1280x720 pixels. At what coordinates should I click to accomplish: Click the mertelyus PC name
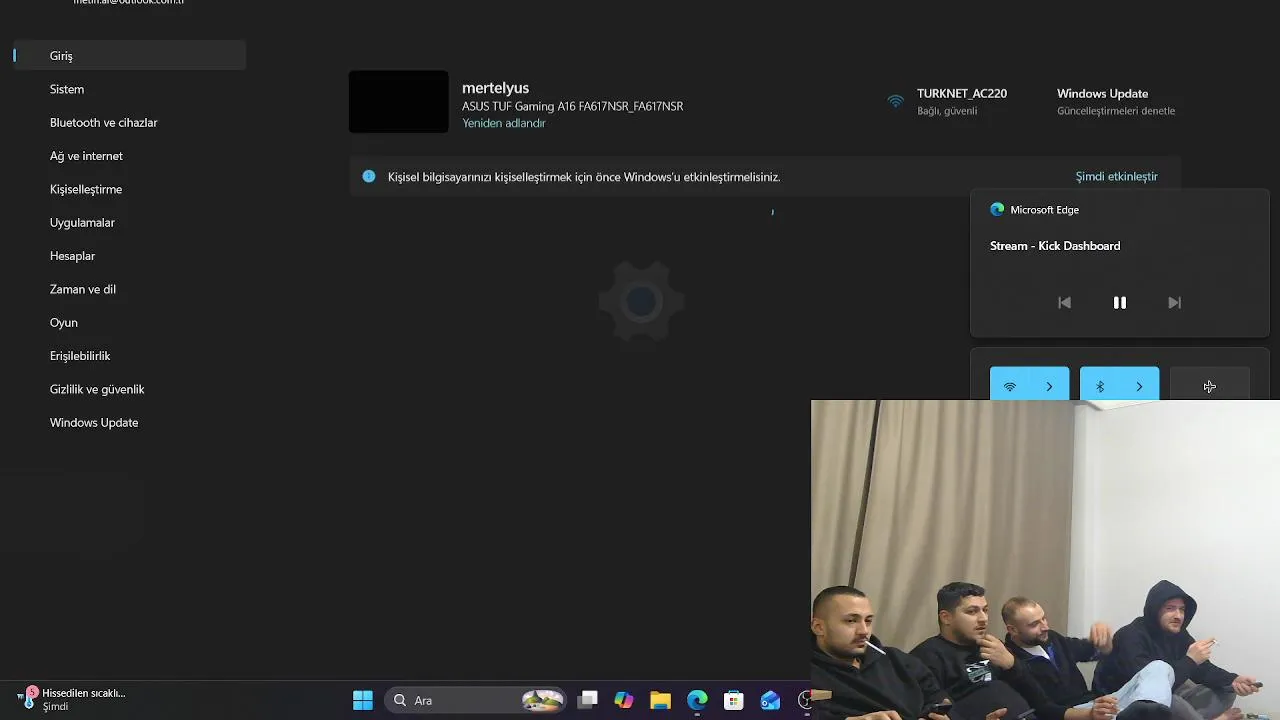(x=495, y=88)
